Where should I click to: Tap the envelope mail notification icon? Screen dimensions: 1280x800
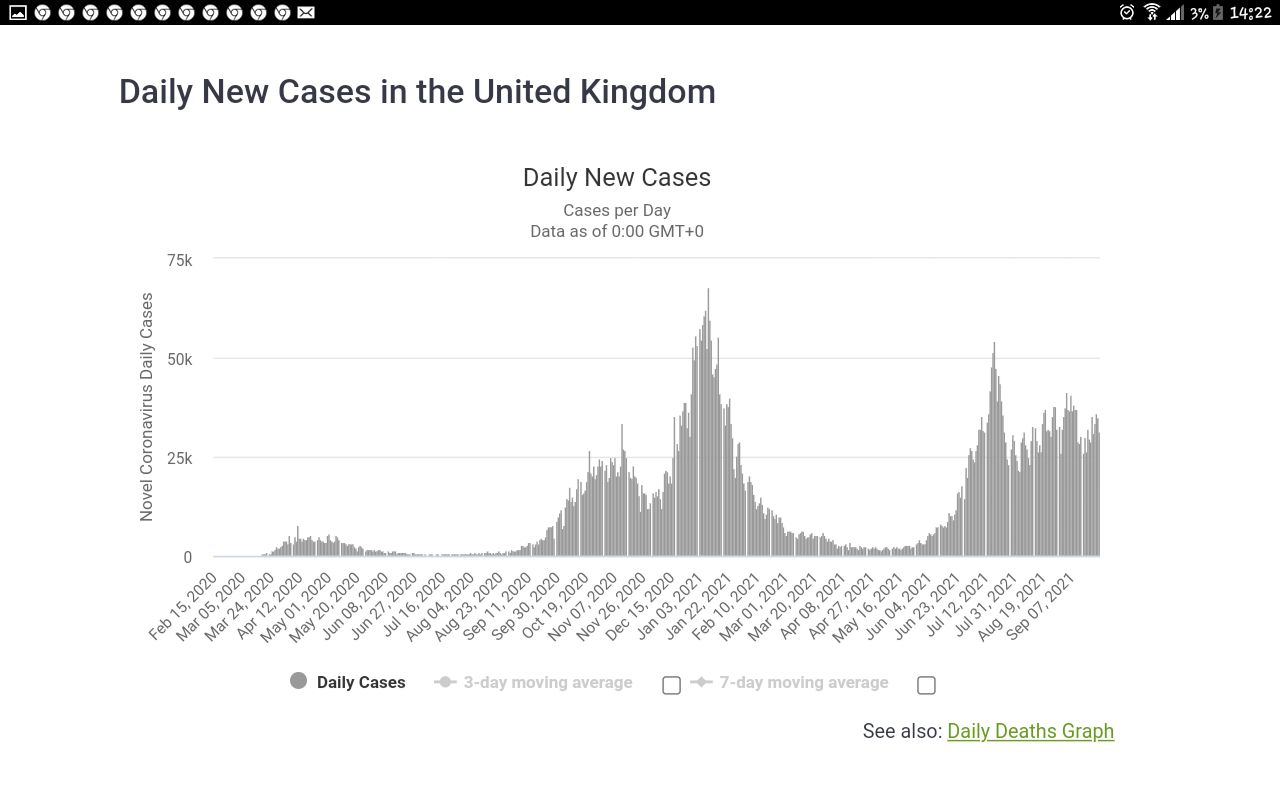click(306, 12)
